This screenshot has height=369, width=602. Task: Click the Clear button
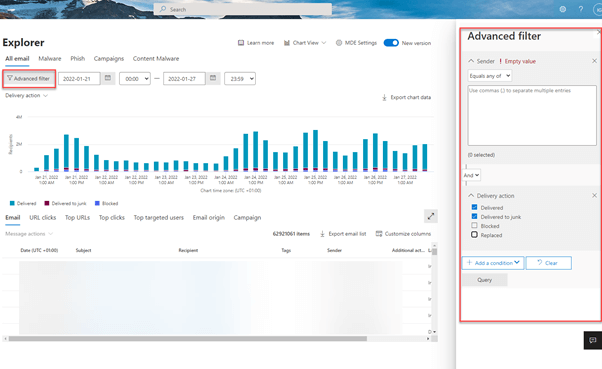[x=549, y=263]
